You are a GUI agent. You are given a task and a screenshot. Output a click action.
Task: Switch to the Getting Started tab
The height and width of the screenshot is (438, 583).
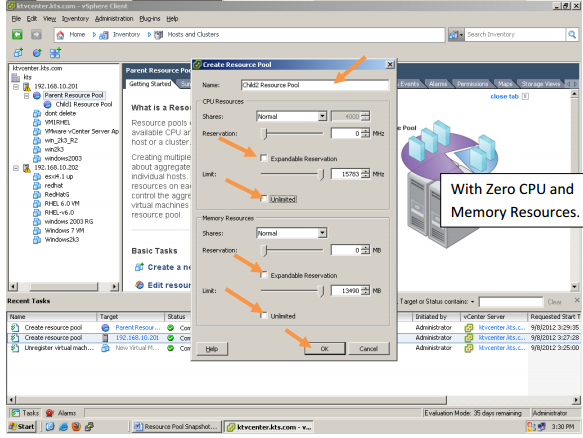click(x=150, y=84)
